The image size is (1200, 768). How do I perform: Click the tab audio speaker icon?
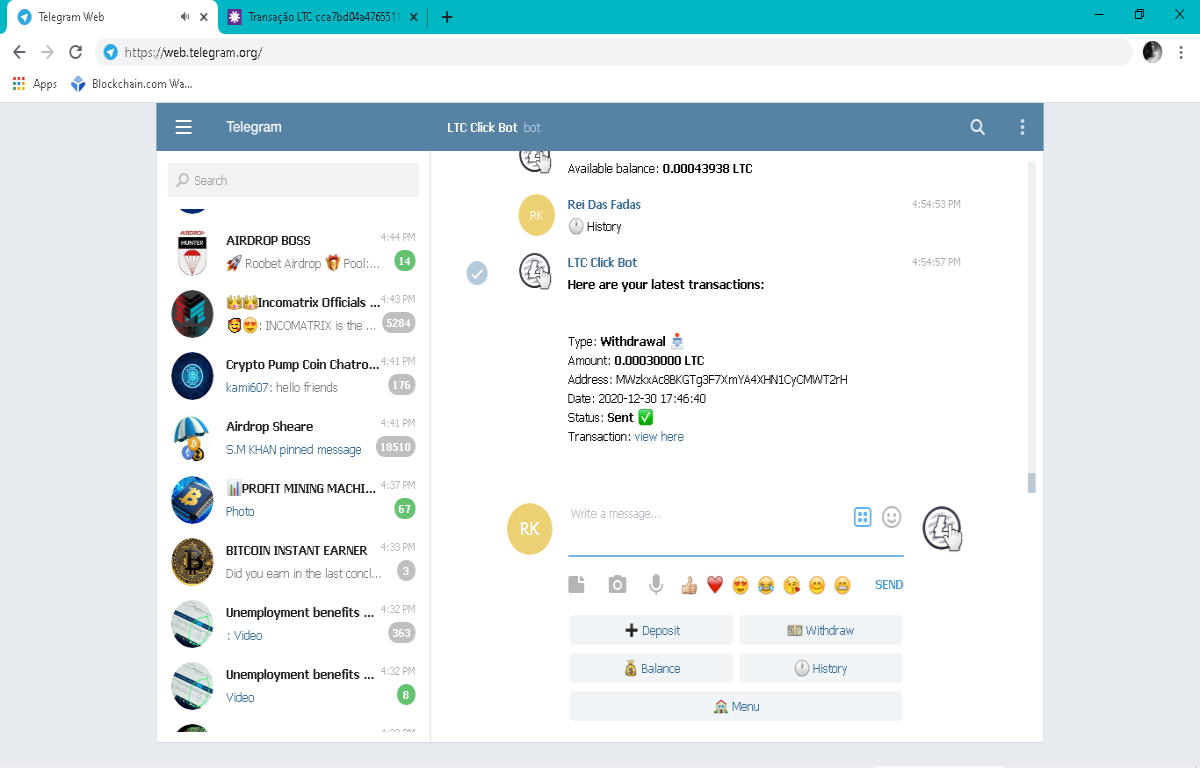pos(185,17)
